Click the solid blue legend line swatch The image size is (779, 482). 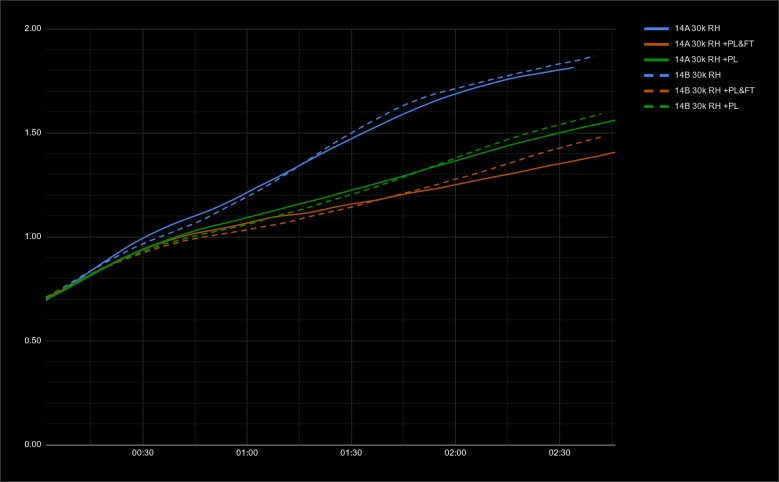(655, 29)
